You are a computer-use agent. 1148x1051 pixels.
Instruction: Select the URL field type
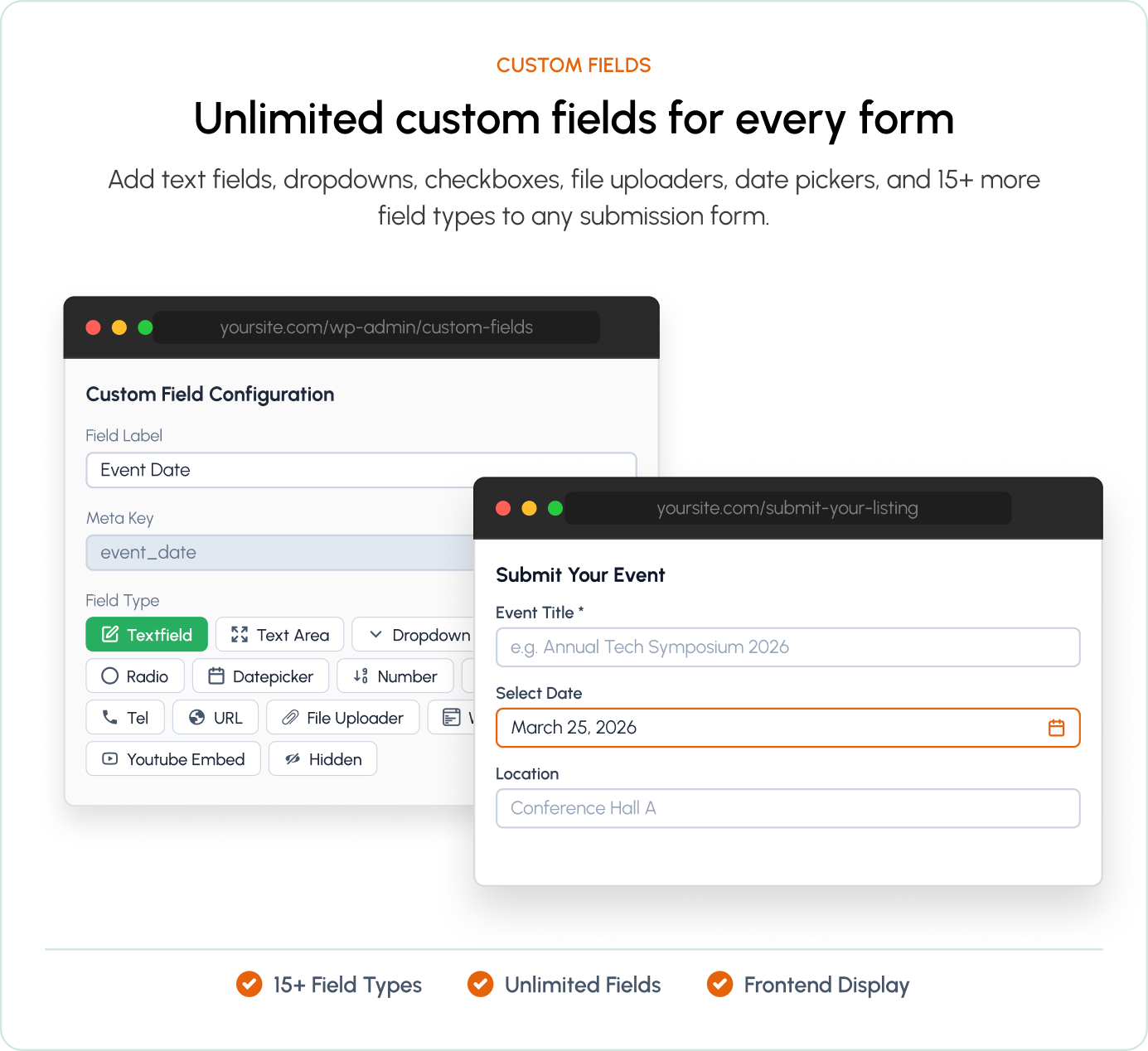pos(216,718)
